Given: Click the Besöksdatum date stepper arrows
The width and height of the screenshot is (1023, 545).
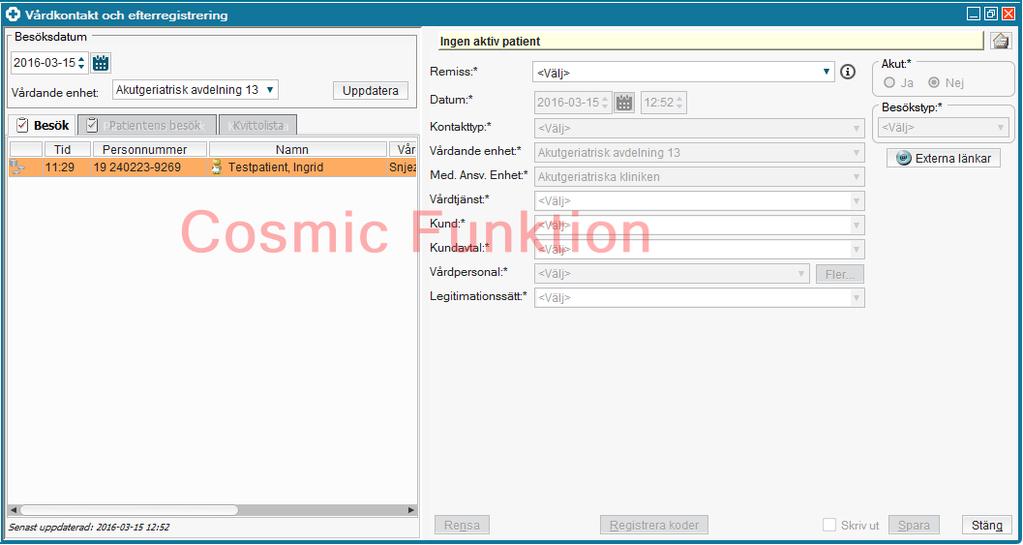Looking at the screenshot, I should click(x=81, y=63).
